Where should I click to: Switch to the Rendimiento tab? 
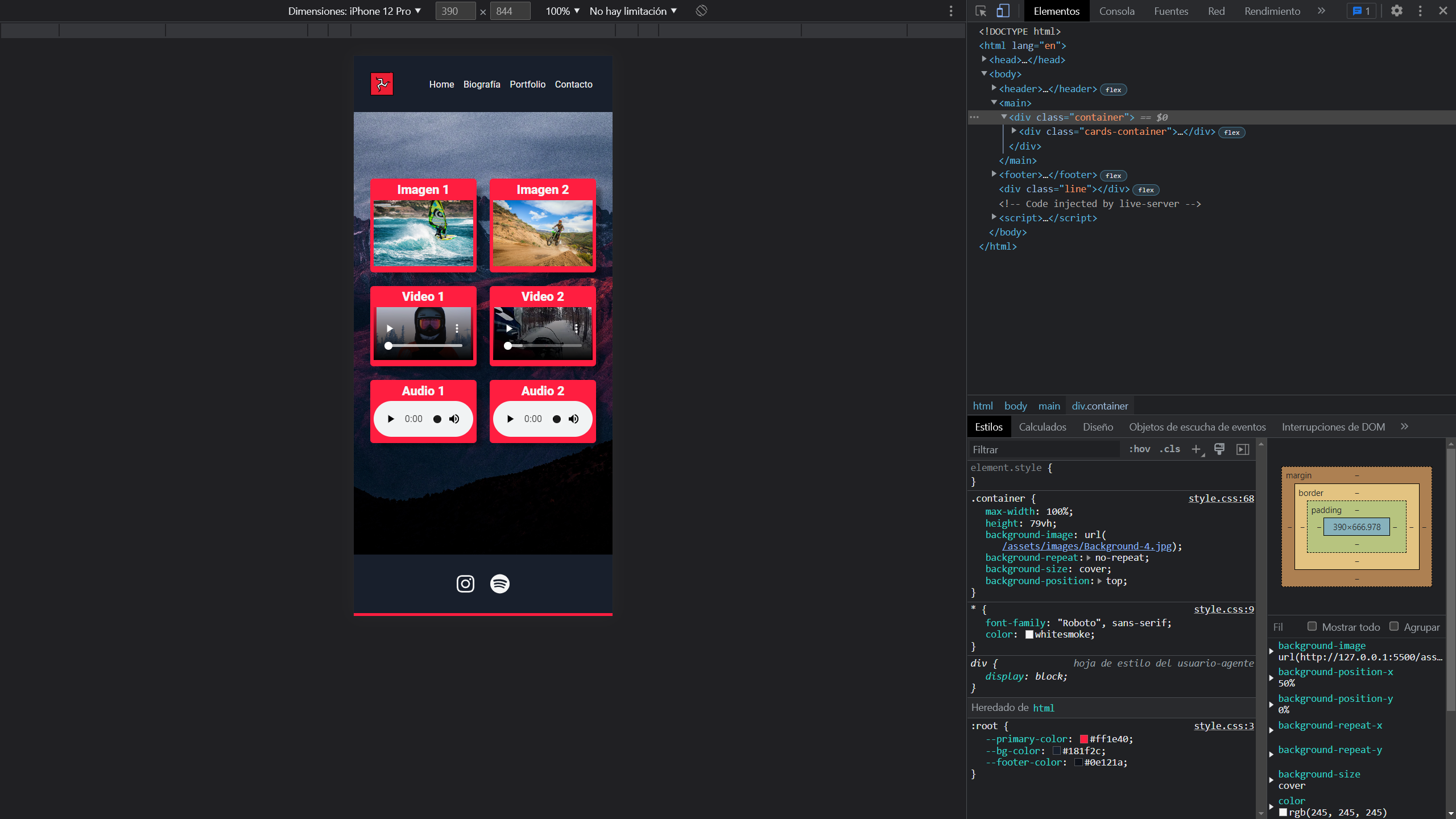tap(1272, 11)
